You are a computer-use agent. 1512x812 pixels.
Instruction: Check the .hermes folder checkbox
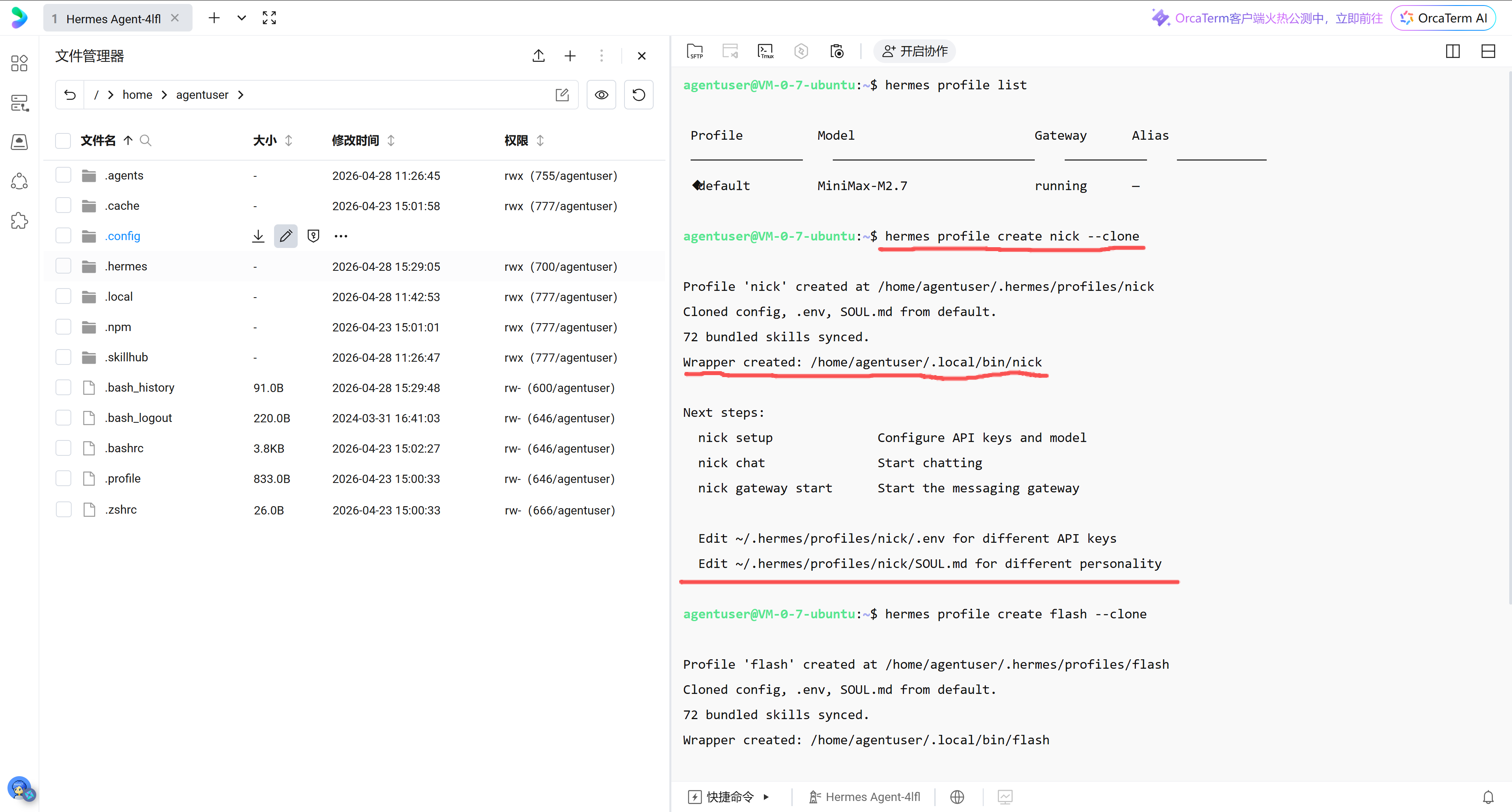(x=63, y=266)
